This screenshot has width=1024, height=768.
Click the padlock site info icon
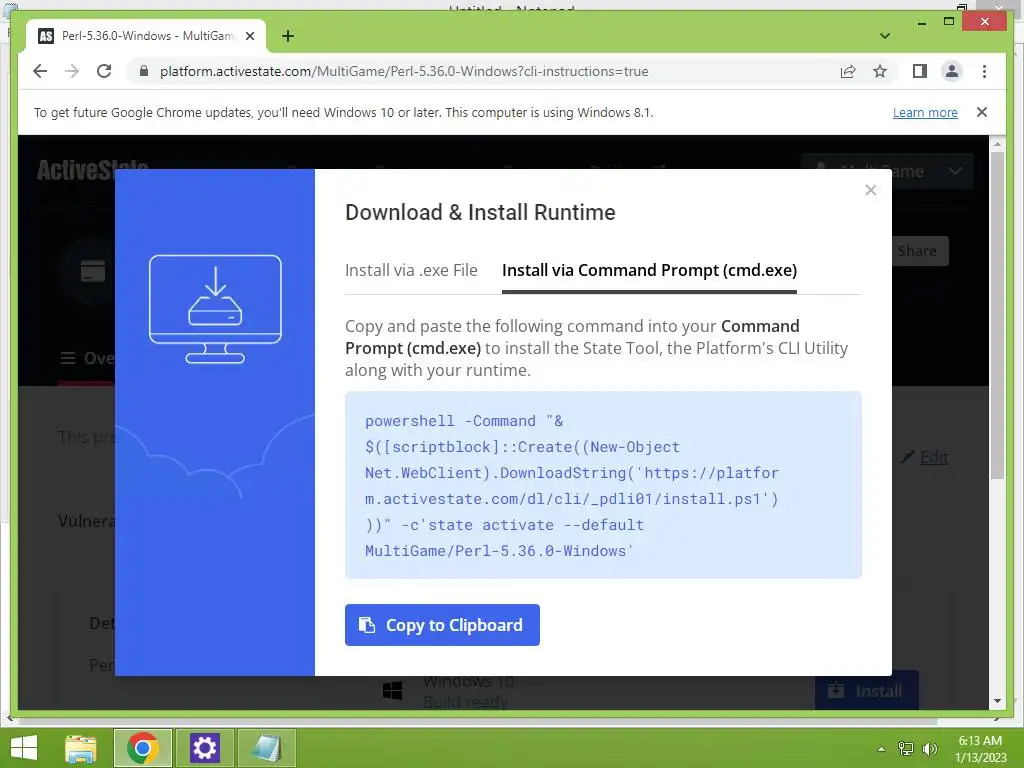(x=144, y=71)
